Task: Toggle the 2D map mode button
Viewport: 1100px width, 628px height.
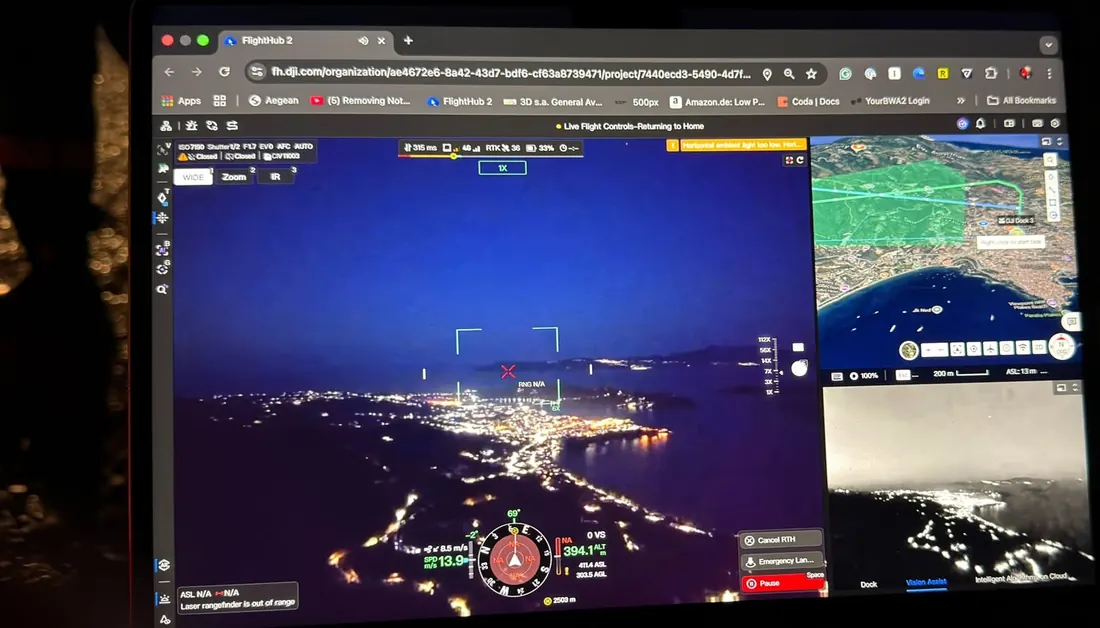Action: click(1039, 348)
